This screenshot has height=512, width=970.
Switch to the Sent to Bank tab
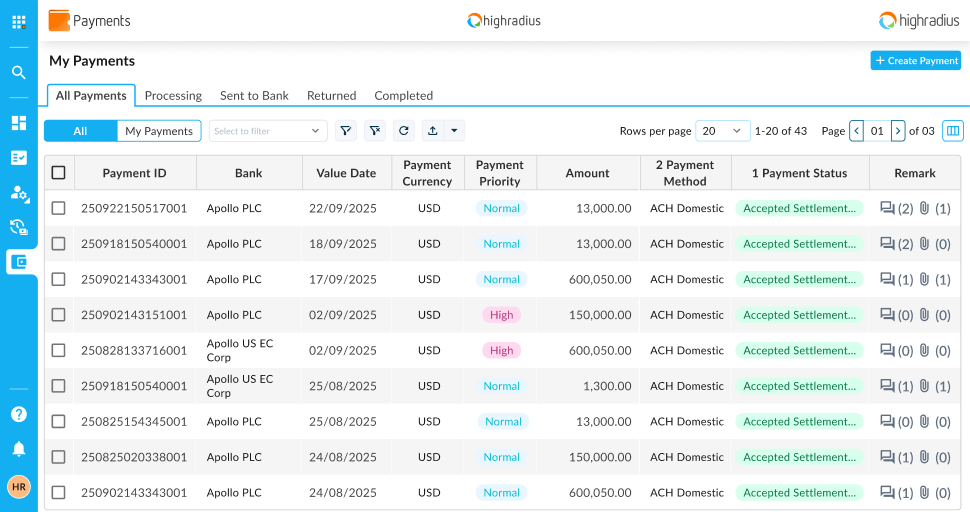click(x=254, y=96)
